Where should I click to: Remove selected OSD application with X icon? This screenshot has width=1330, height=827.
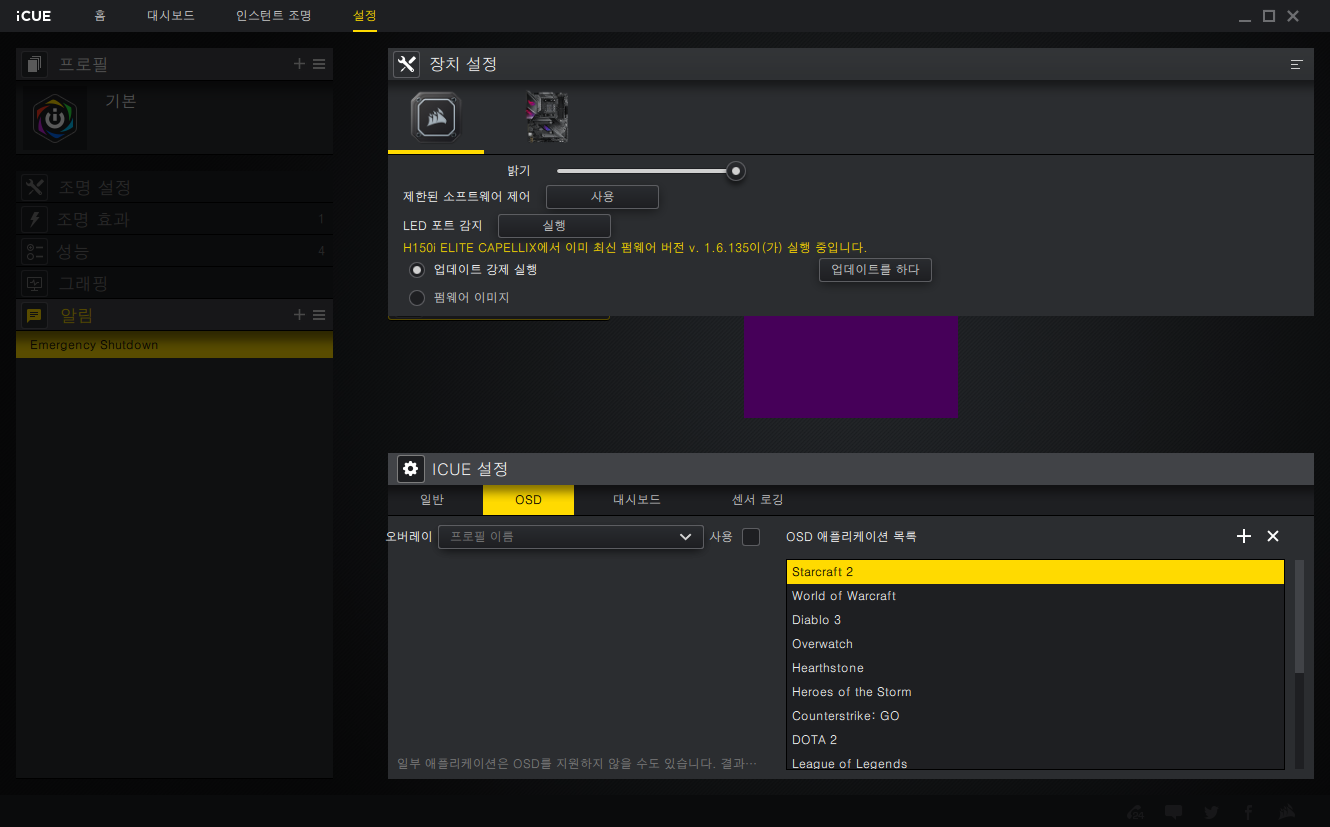[1273, 536]
